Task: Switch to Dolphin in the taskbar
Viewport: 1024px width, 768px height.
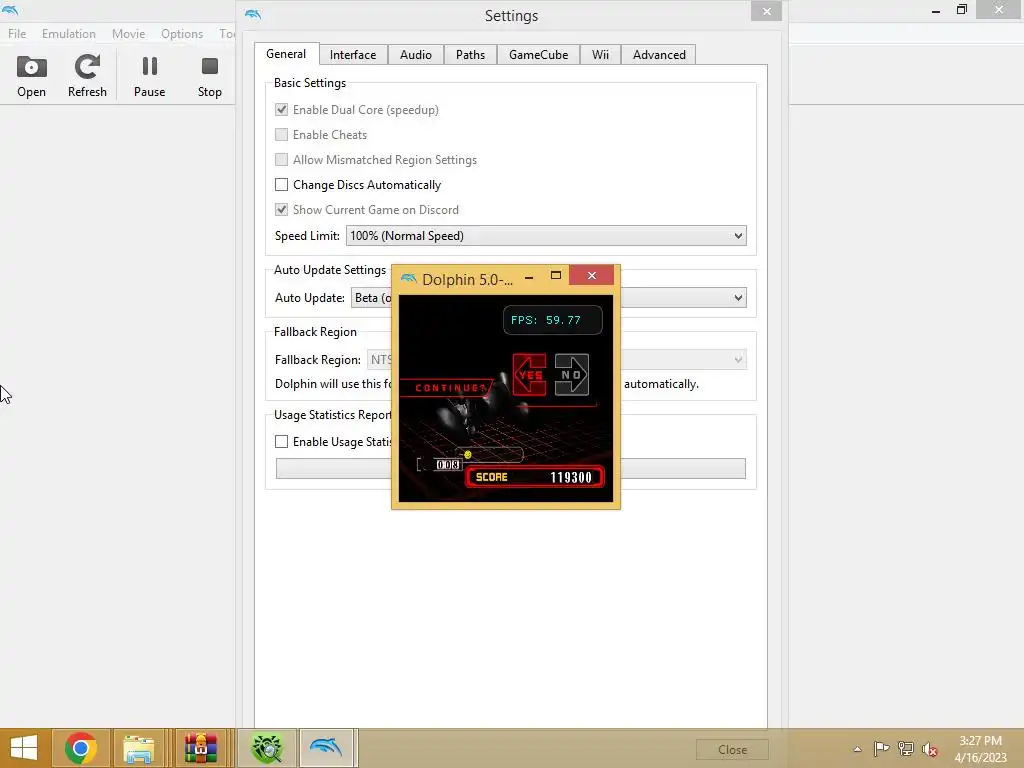Action: pyautogui.click(x=327, y=748)
